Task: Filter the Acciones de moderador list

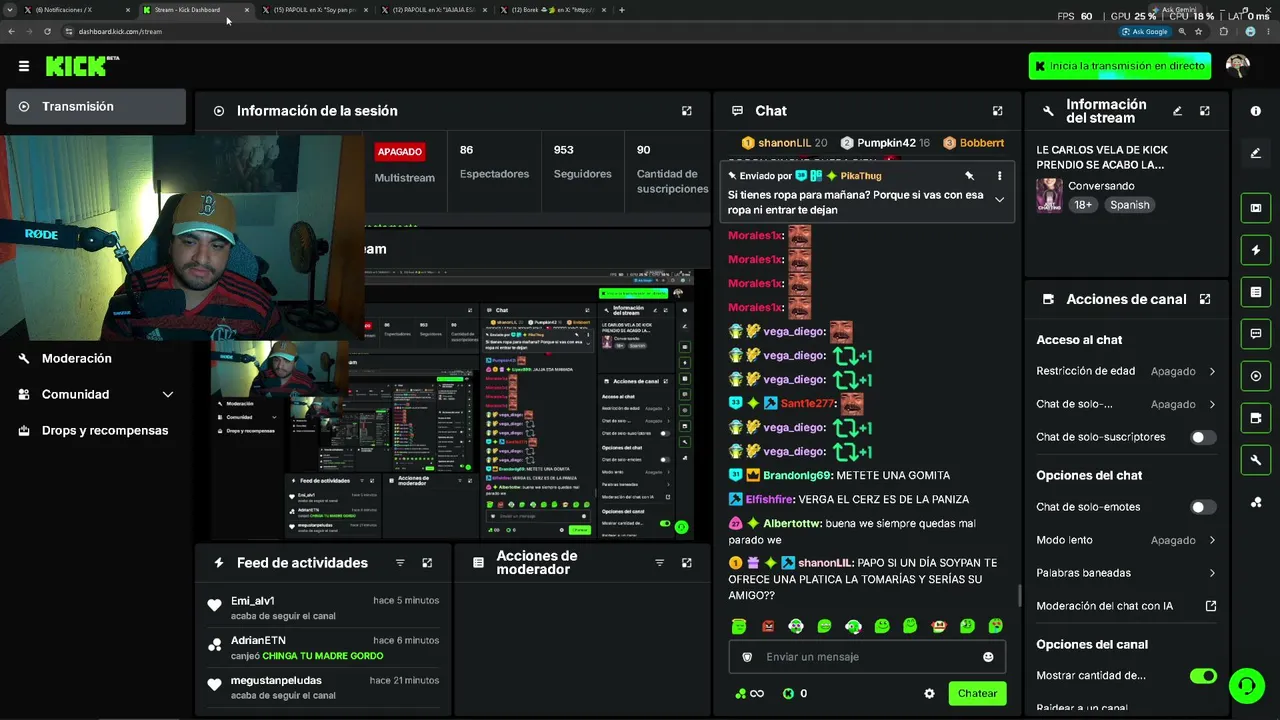Action: point(659,563)
